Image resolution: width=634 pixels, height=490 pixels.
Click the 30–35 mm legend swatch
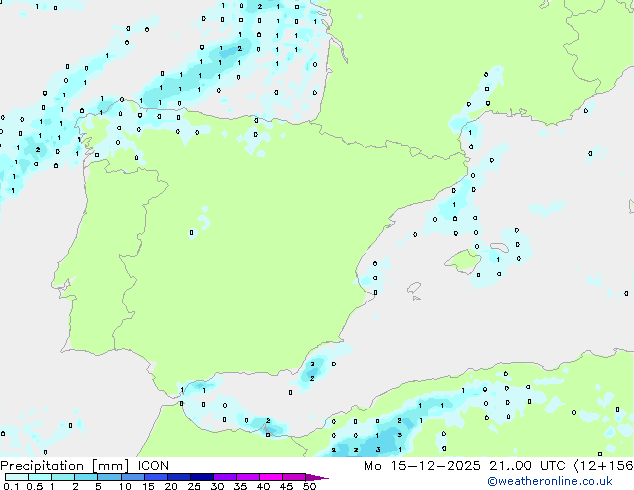224,477
